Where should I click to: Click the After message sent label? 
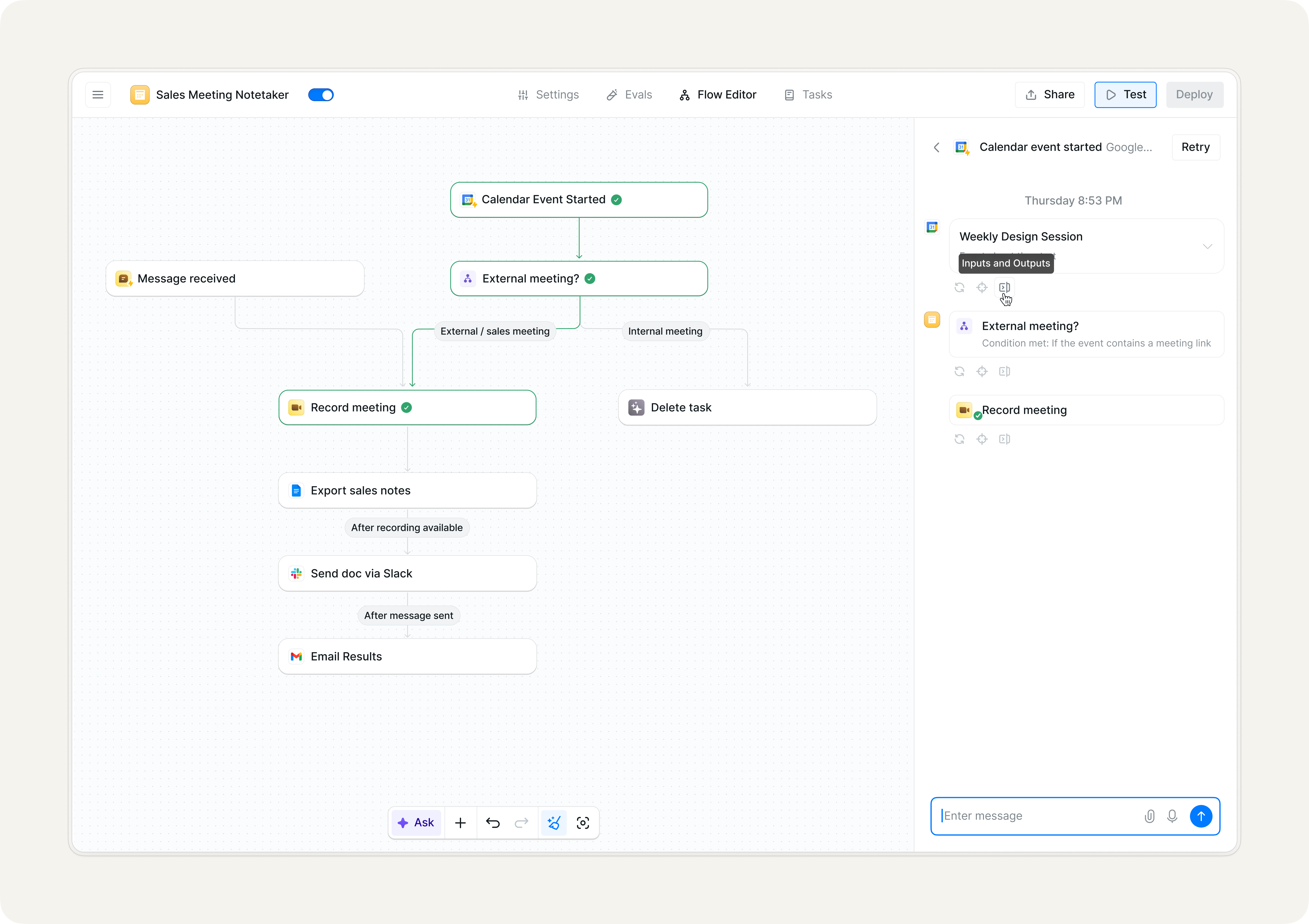point(409,616)
